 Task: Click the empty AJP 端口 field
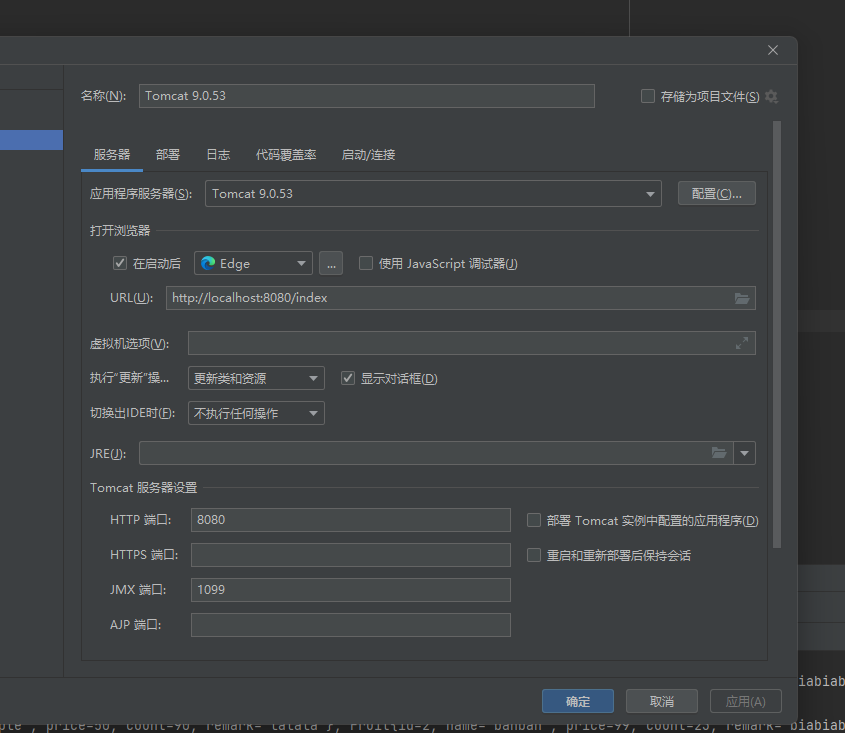[x=351, y=625]
